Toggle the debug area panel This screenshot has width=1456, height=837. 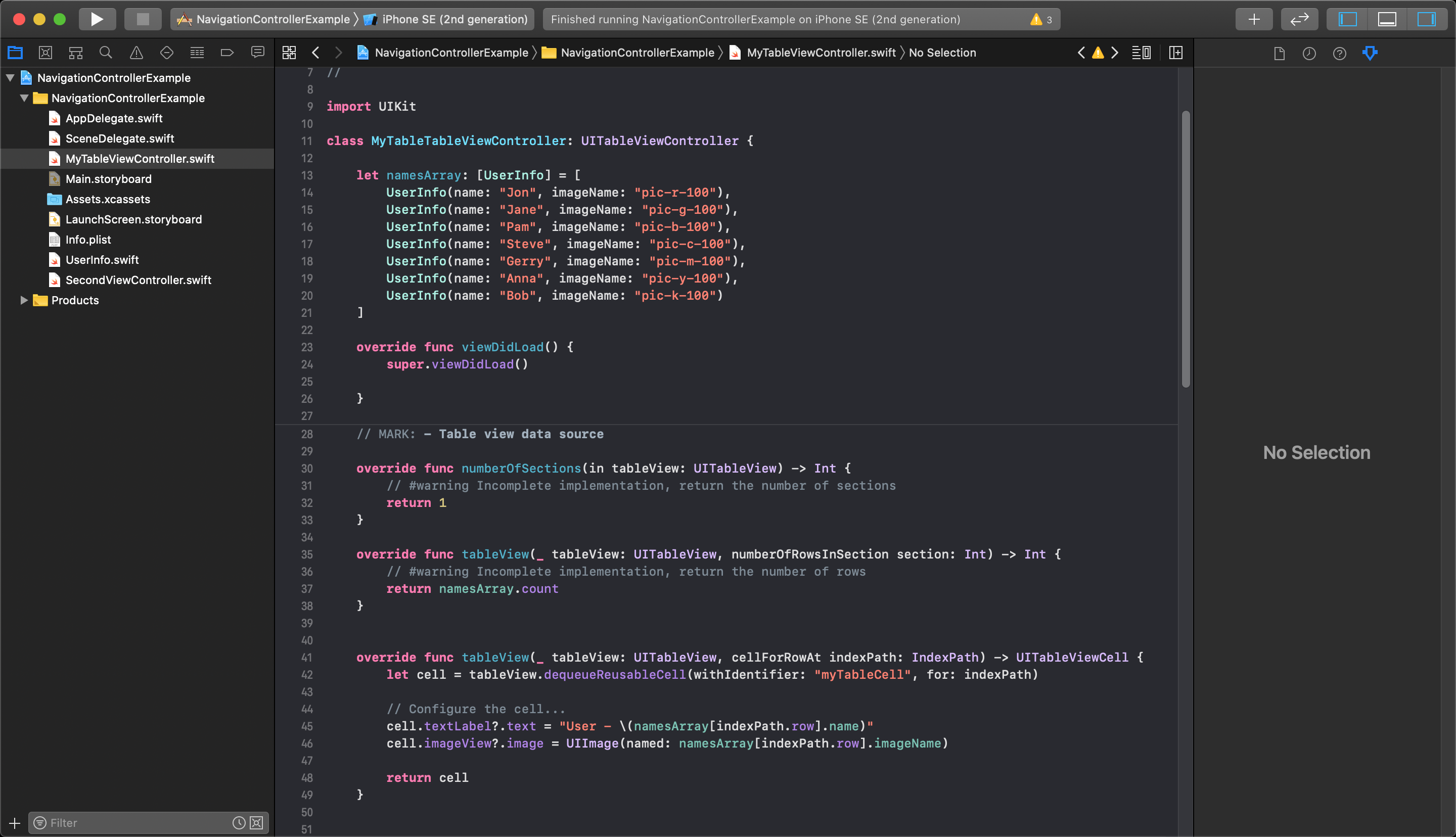point(1387,19)
